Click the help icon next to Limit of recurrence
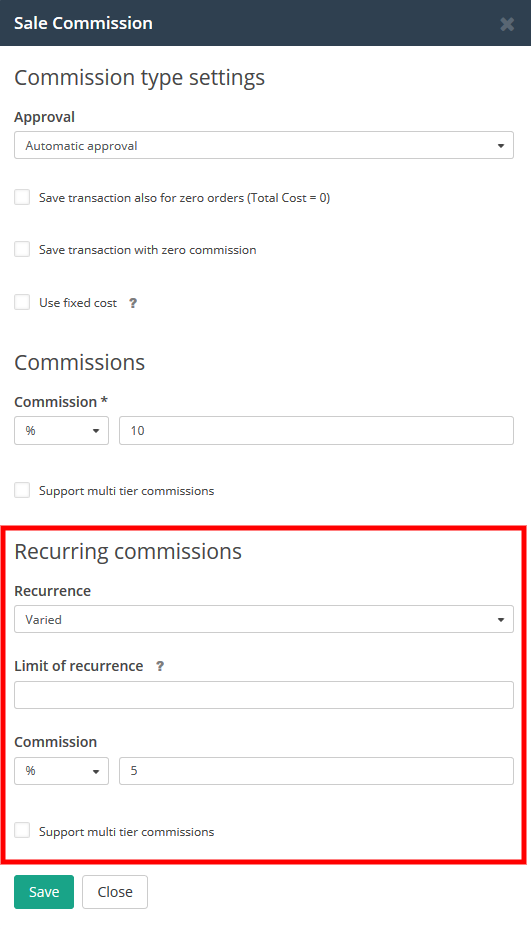 (159, 666)
